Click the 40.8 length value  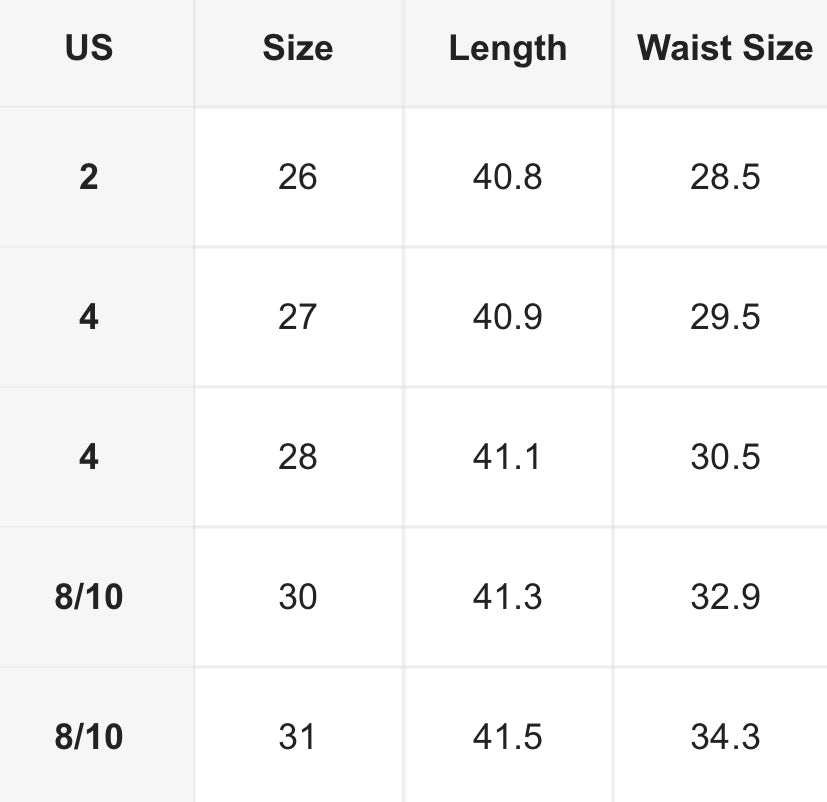507,177
